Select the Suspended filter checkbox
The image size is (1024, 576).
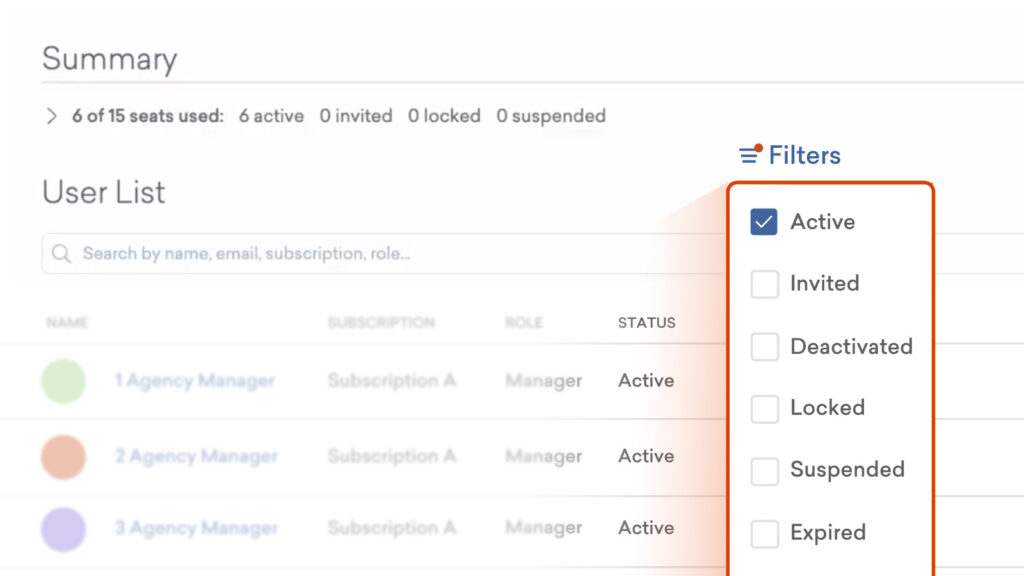764,471
